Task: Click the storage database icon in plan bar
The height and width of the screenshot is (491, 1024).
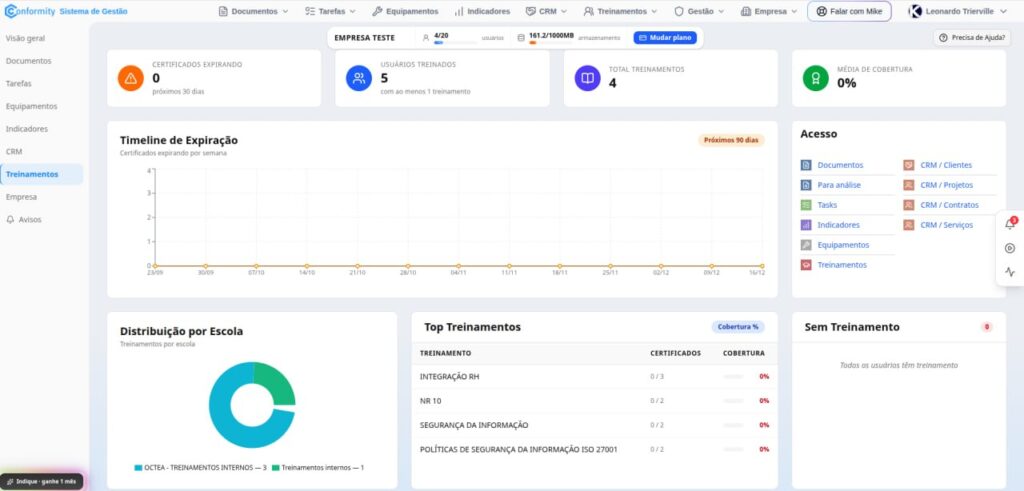Action: tap(520, 38)
